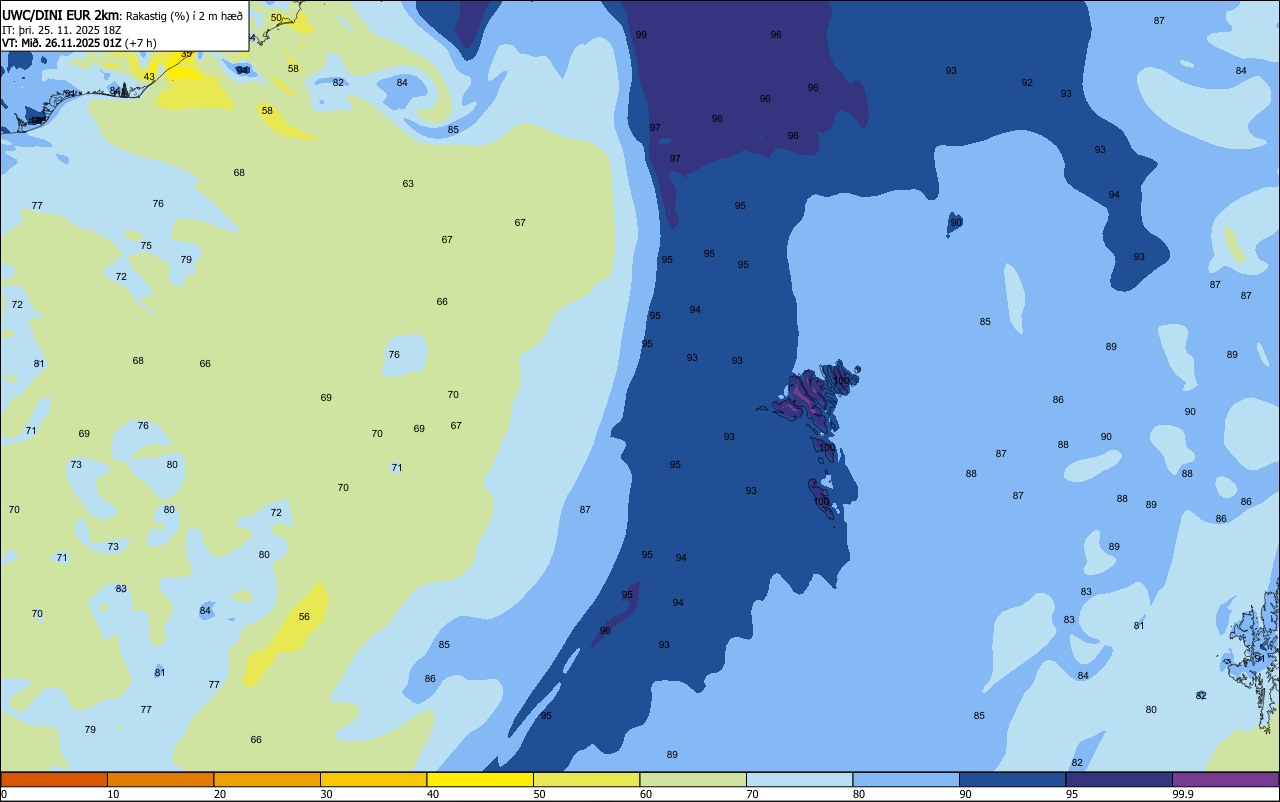Pick the 90–95 dark blue legend swatch
The image size is (1280, 802).
point(1012,779)
